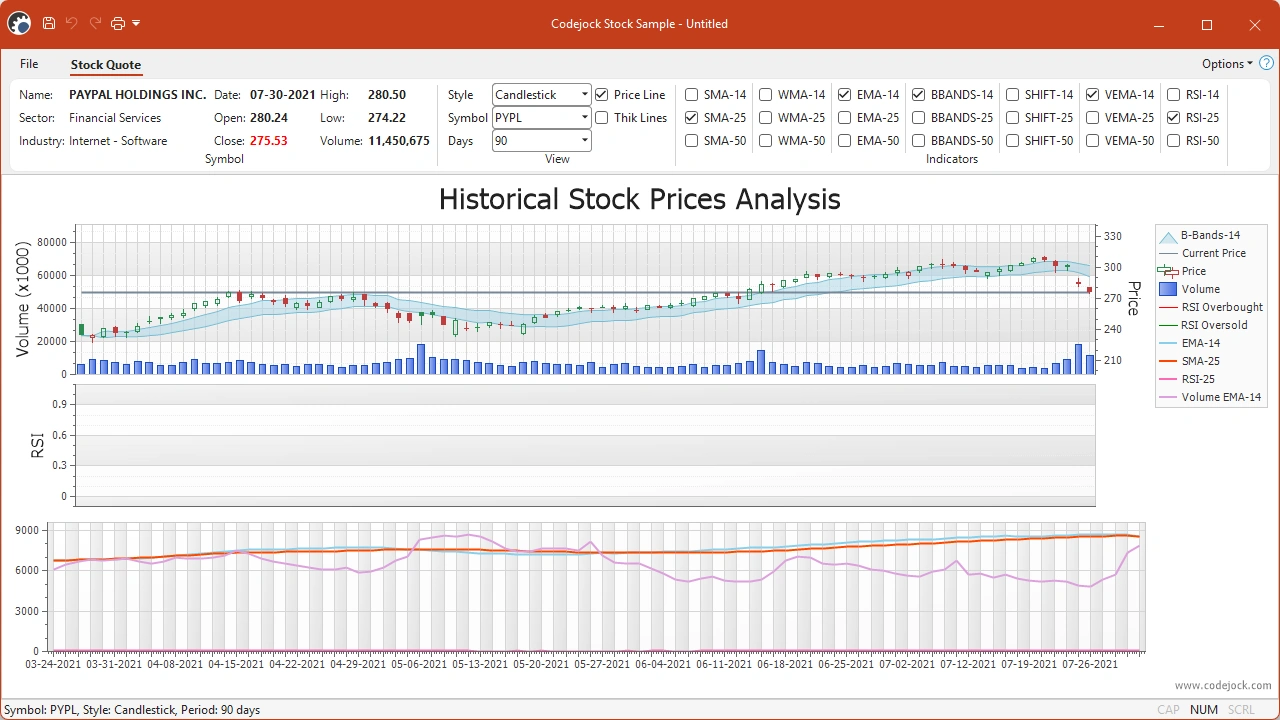
Task: Click the Redo arrow icon
Action: coord(96,23)
